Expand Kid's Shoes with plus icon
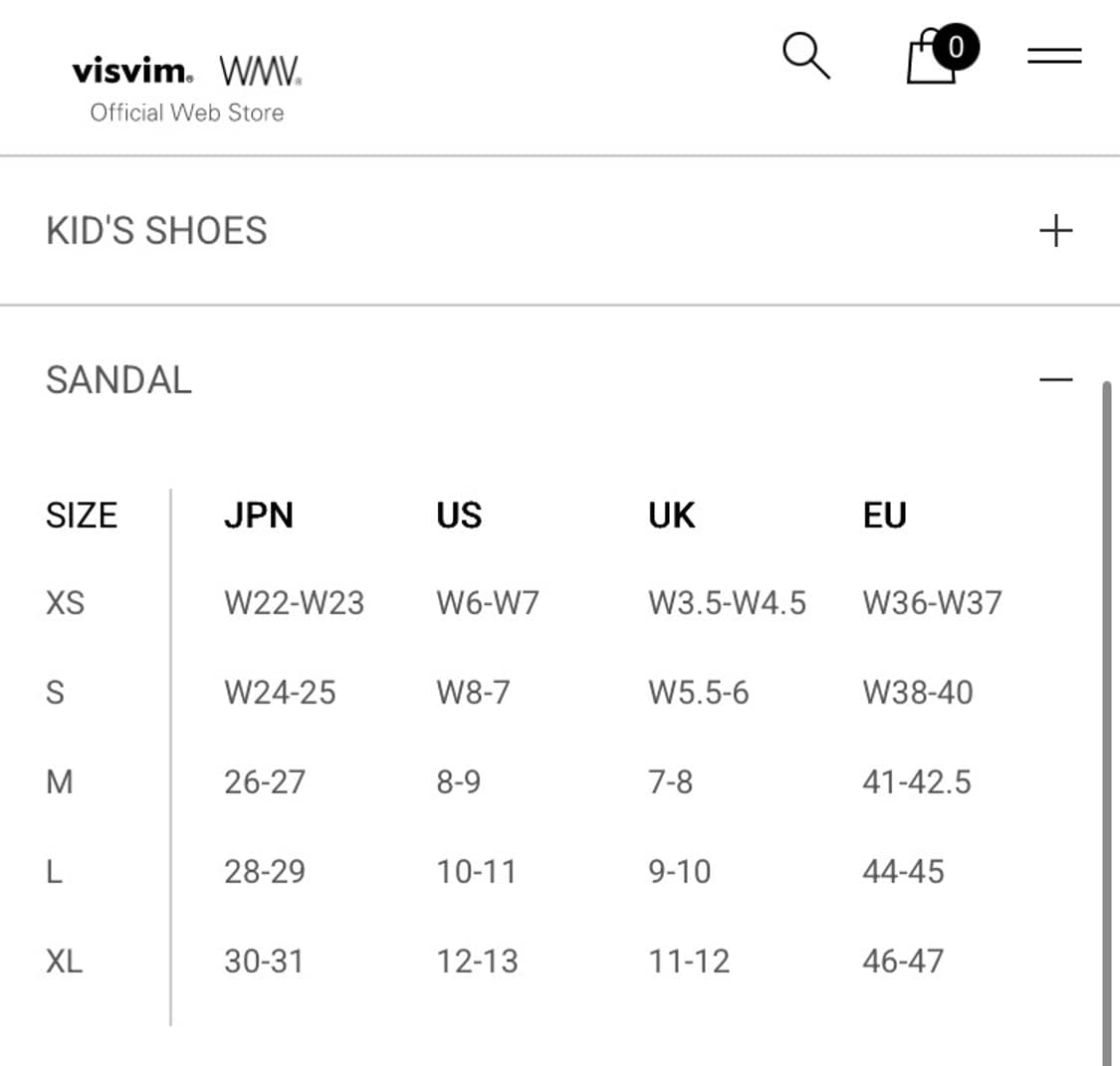Viewport: 1120px width, 1066px height. [x=1055, y=231]
